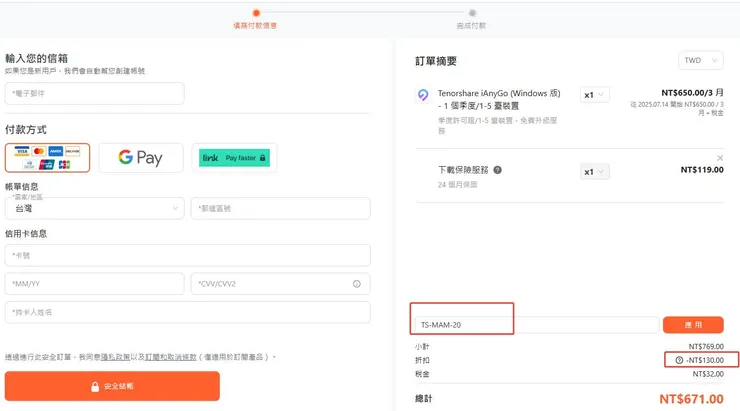Open the iAnyGo product quantity dropdown
Image resolution: width=740 pixels, height=411 pixels.
[595, 95]
